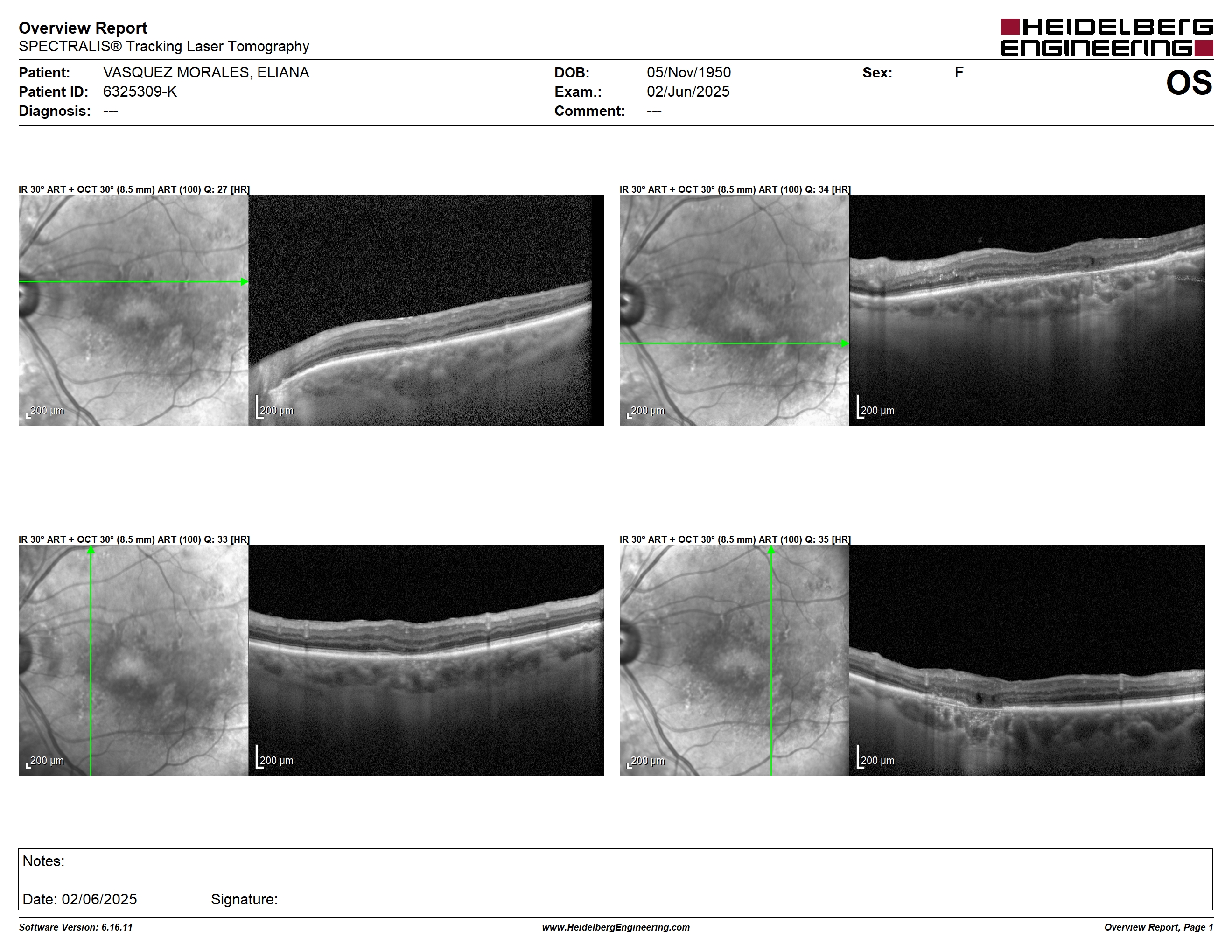Open the Q: 34 OCT B-scan image
Screen dimensions: 1232x952
point(1027,310)
